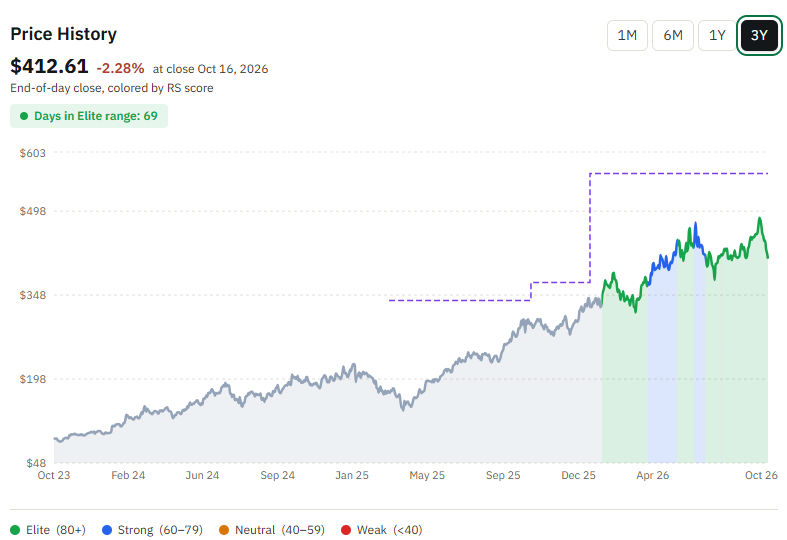Viewport: 787px width, 540px height.
Task: Click the Neutral (40–59) legend label
Action: coord(280,530)
